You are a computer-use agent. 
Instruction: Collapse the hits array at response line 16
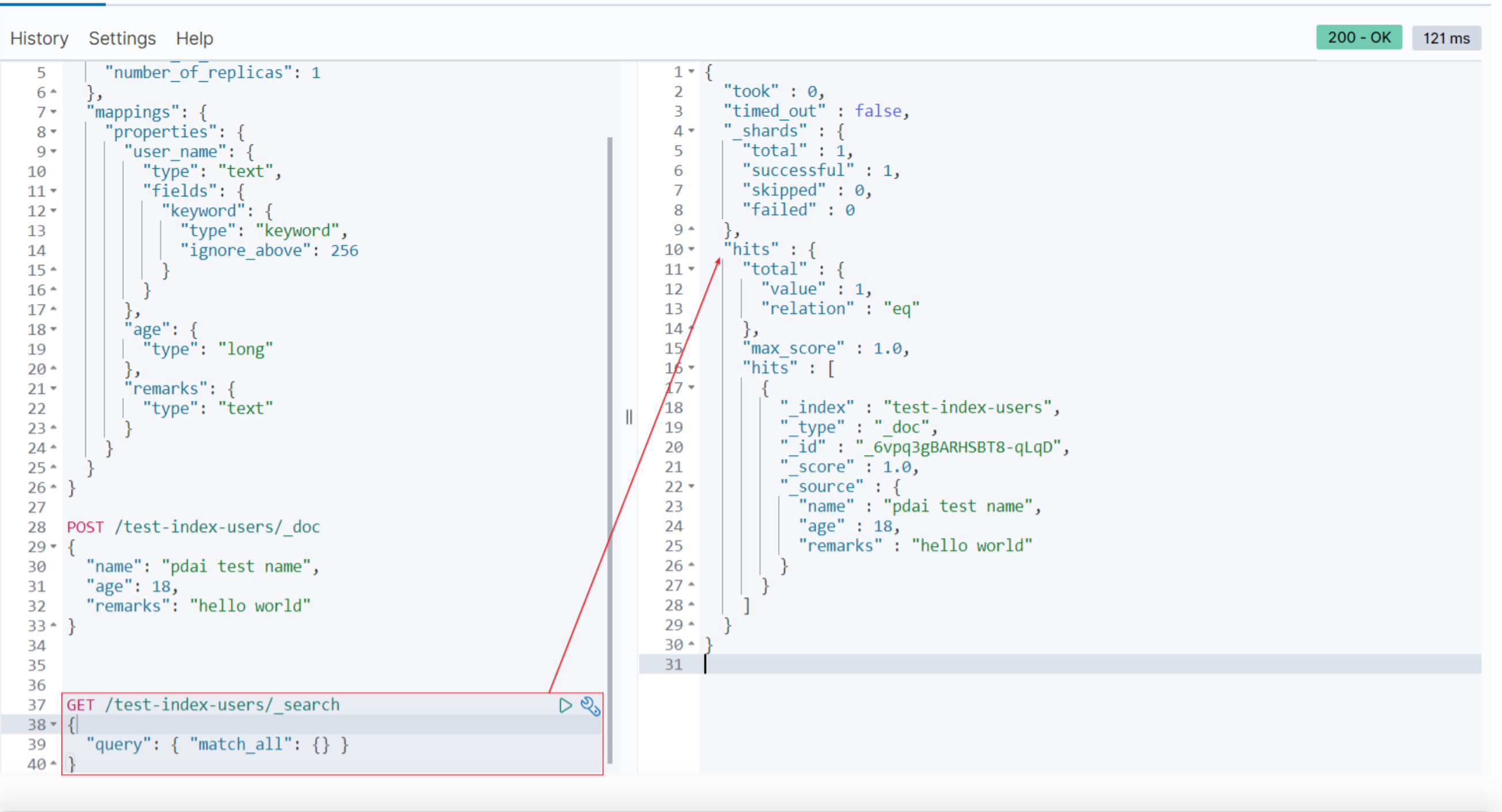coord(692,367)
